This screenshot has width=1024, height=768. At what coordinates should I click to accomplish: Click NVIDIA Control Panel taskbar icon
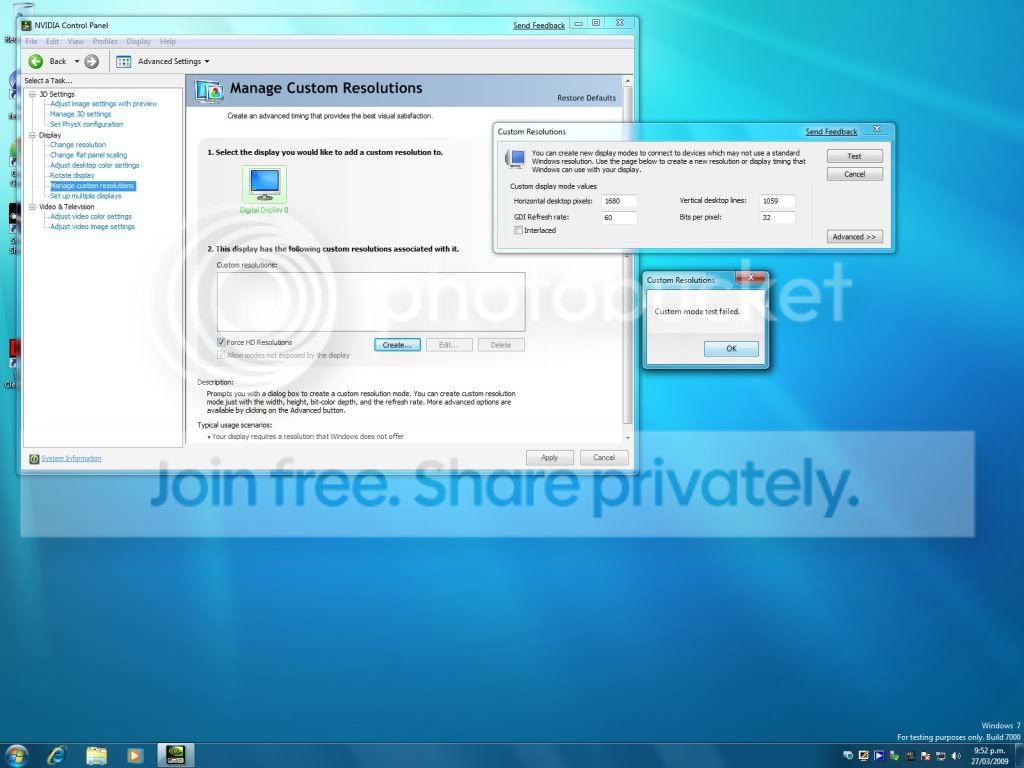175,756
